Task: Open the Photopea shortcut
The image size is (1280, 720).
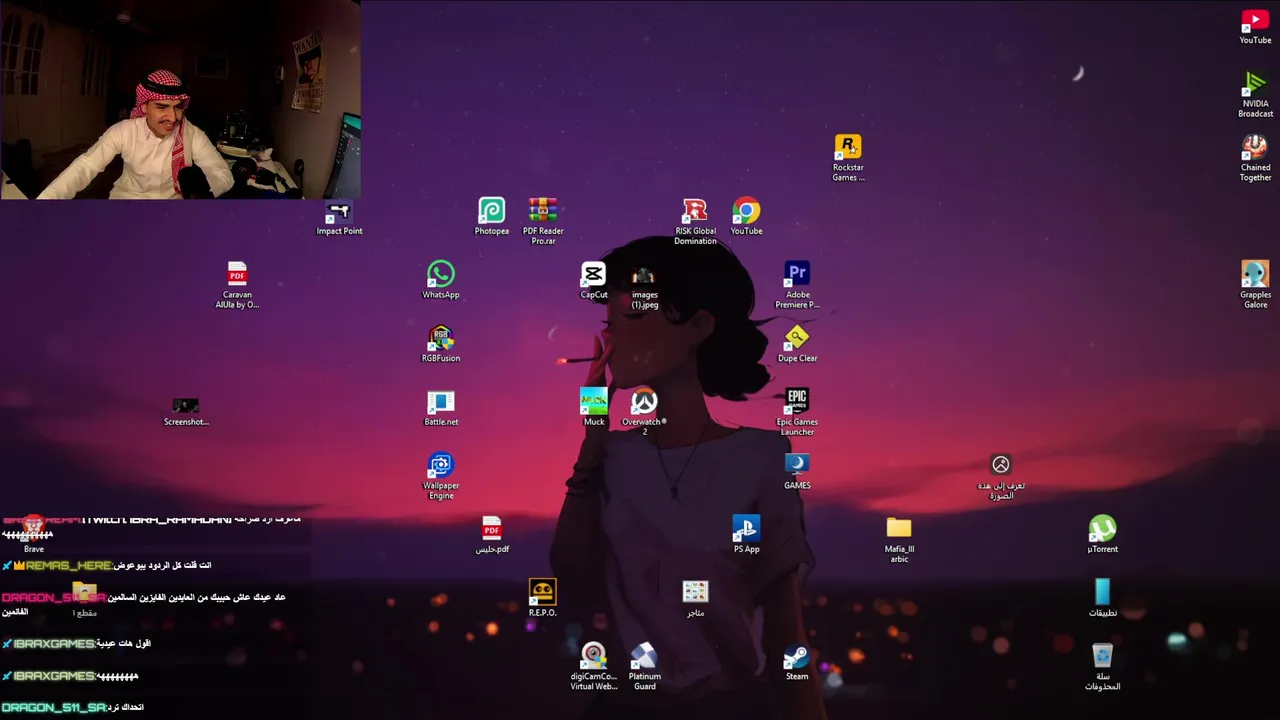Action: coord(491,217)
